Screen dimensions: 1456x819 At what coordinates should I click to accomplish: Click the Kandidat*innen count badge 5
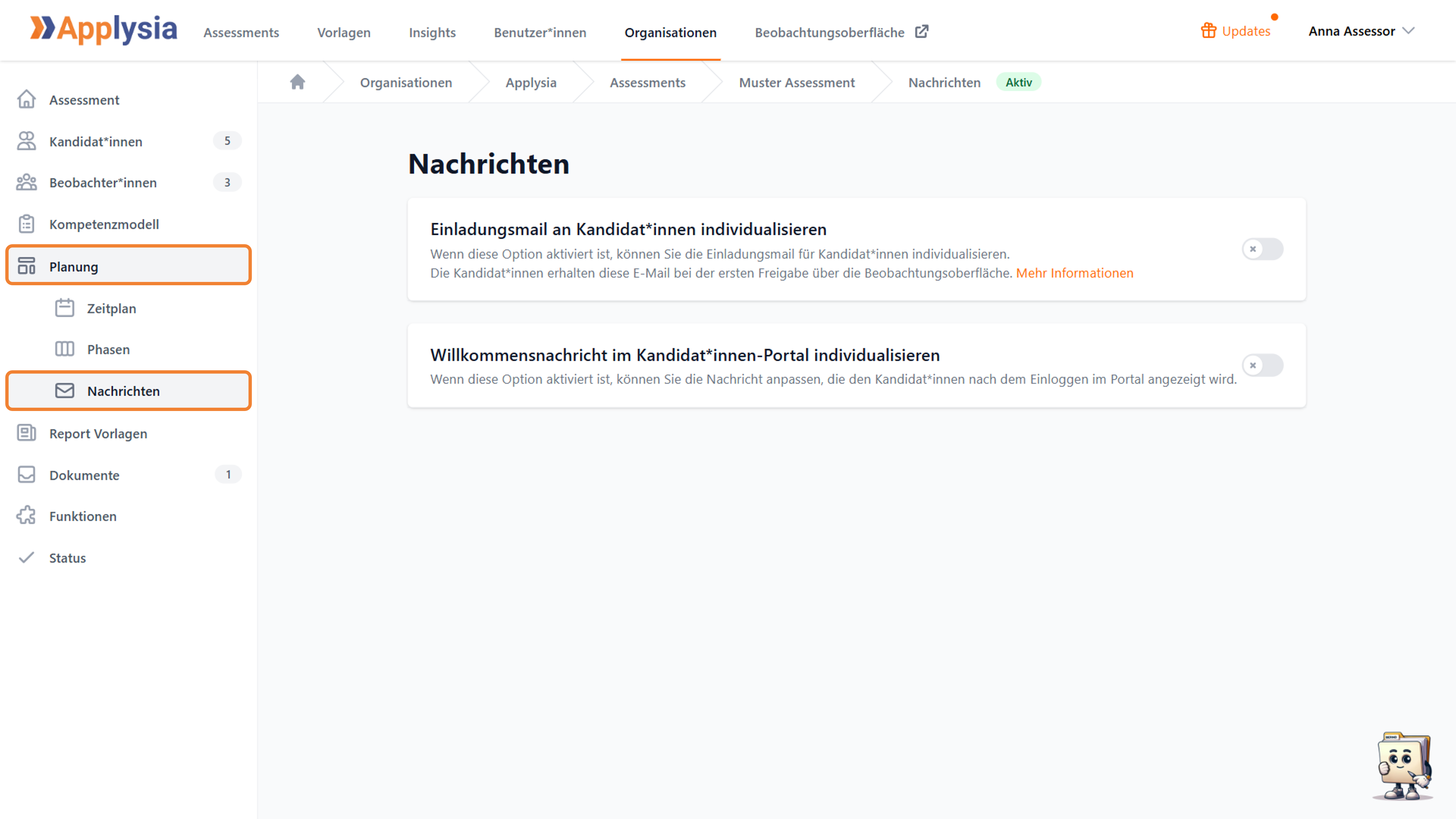227,141
